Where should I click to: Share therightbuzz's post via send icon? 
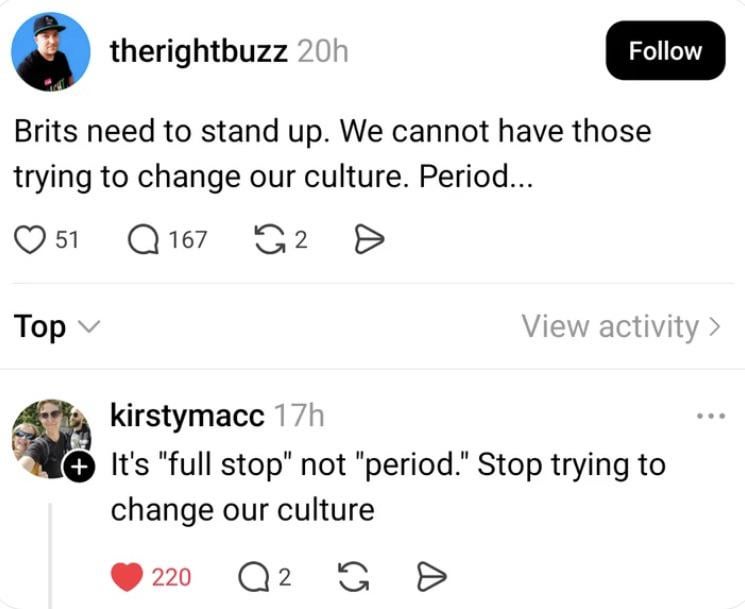370,240
